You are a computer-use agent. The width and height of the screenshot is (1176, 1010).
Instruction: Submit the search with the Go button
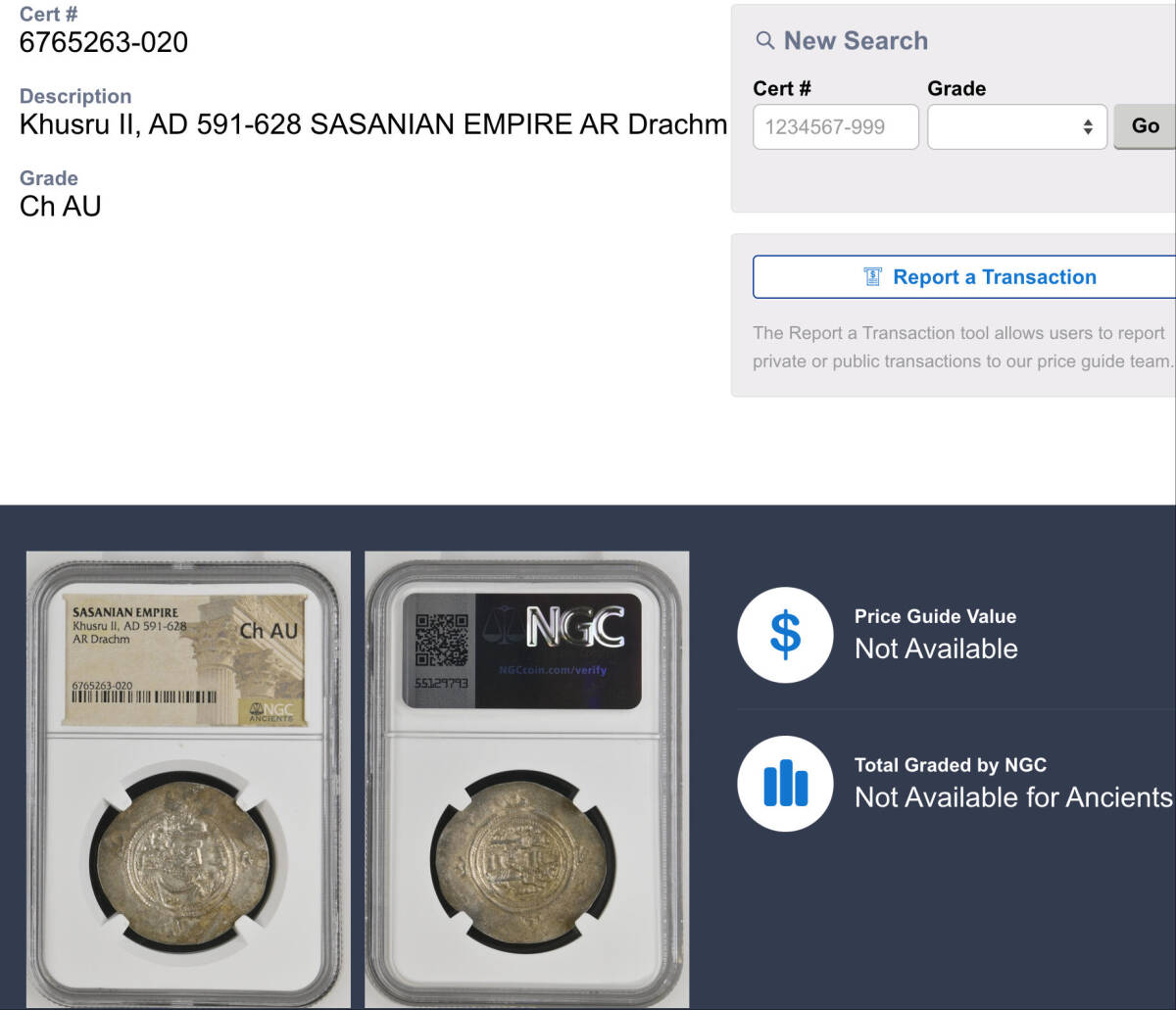click(x=1146, y=125)
